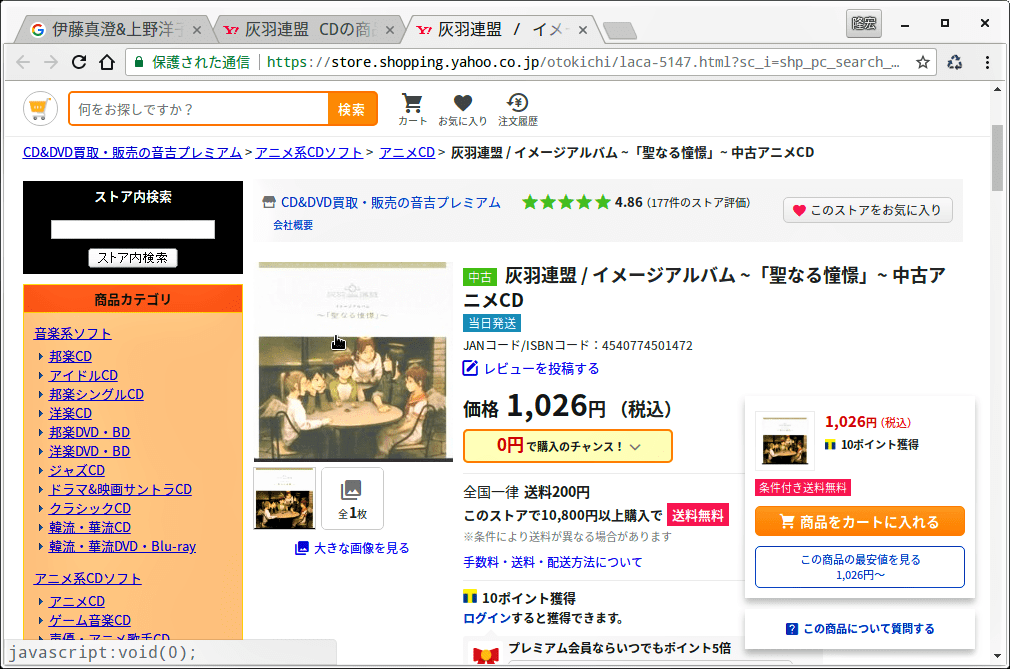The width and height of the screenshot is (1010, 669).
Task: Expand the アイドルCD category arrow
Action: pyautogui.click(x=41, y=375)
